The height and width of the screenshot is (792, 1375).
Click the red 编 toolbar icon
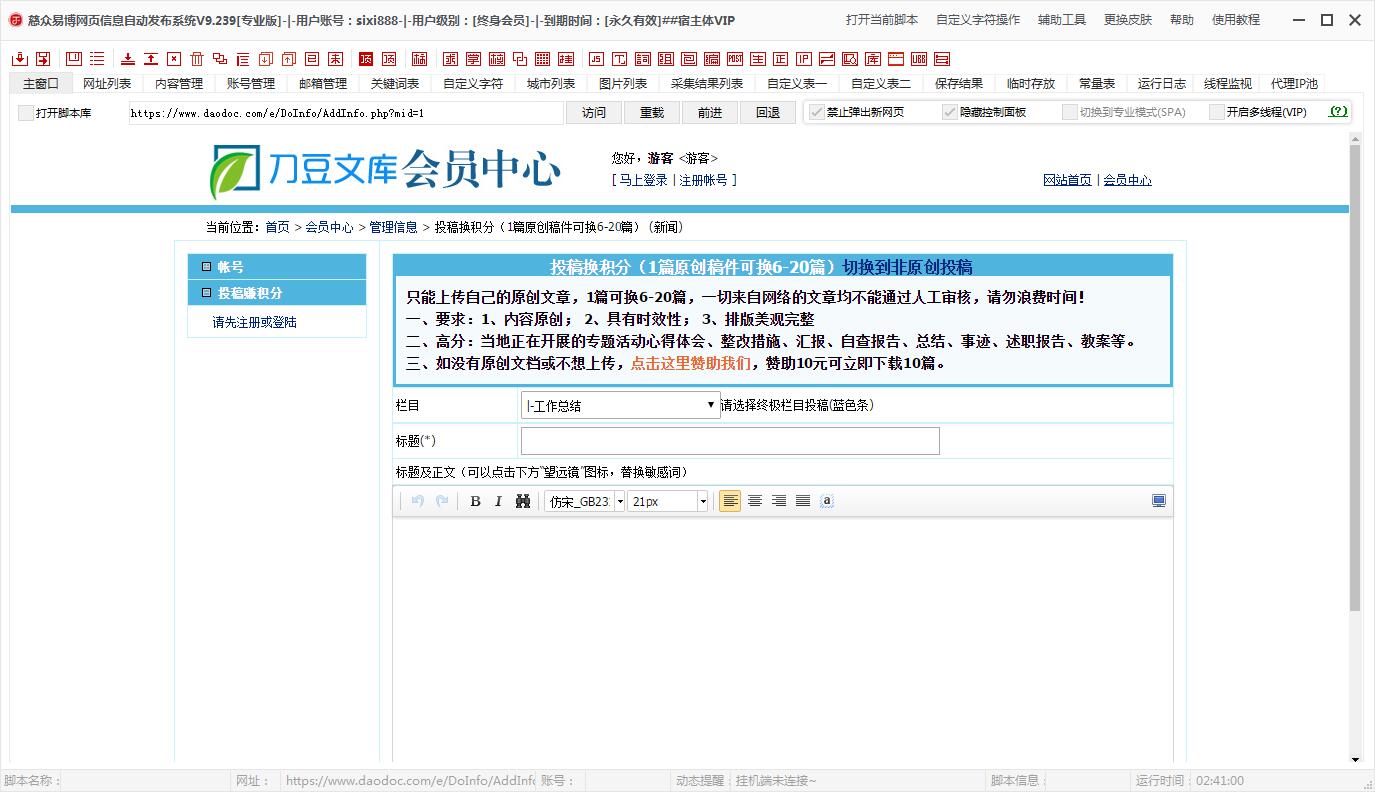coord(712,59)
